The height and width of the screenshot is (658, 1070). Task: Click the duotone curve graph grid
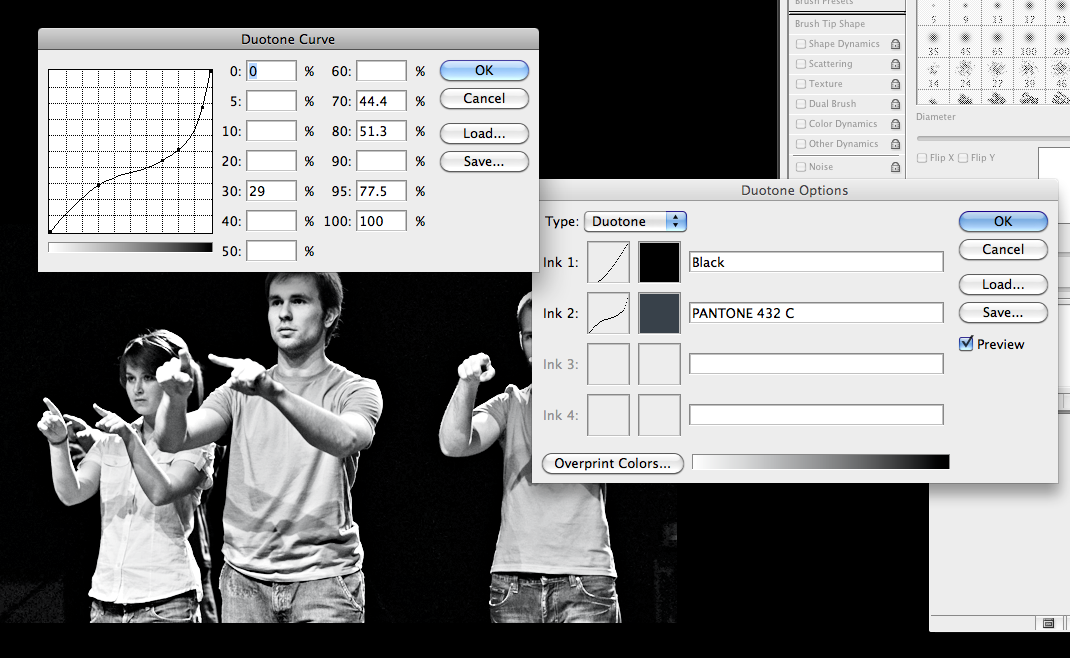(x=130, y=151)
